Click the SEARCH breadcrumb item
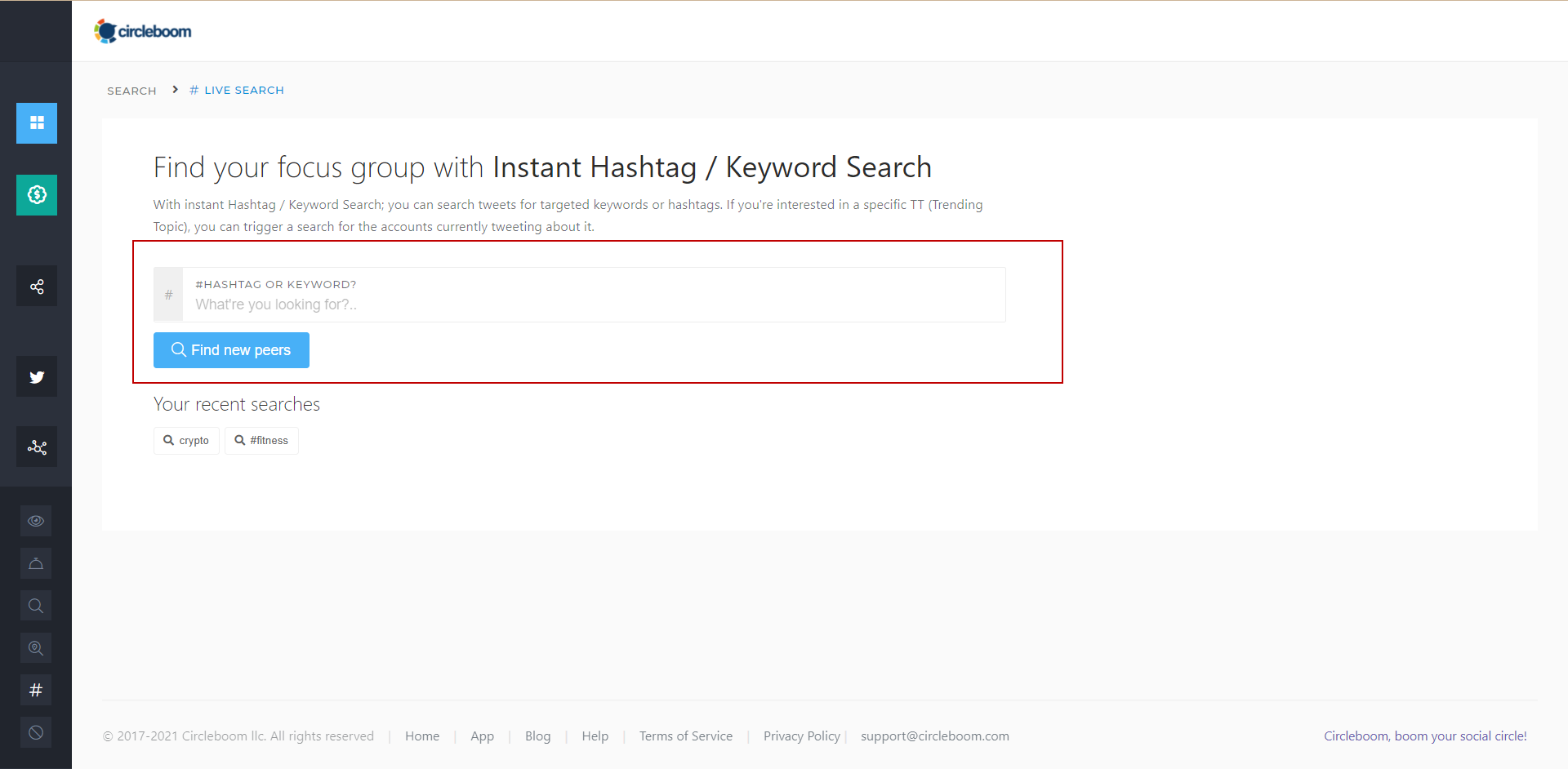 click(131, 90)
